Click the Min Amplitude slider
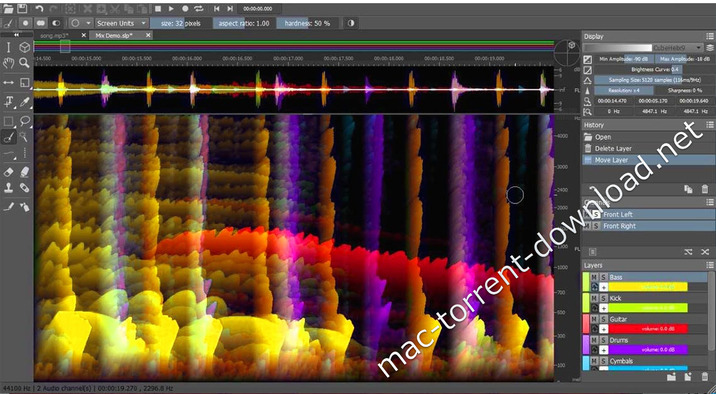The height and width of the screenshot is (394, 716). point(624,59)
